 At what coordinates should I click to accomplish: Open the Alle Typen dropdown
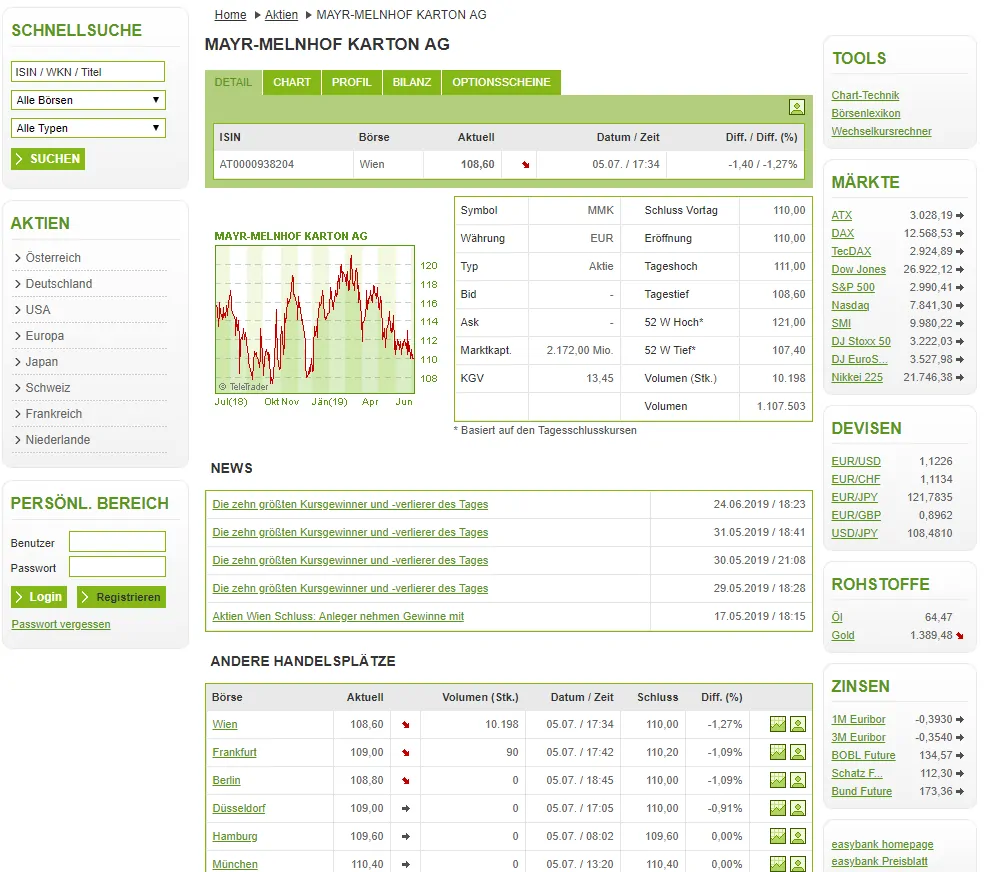pyautogui.click(x=88, y=128)
